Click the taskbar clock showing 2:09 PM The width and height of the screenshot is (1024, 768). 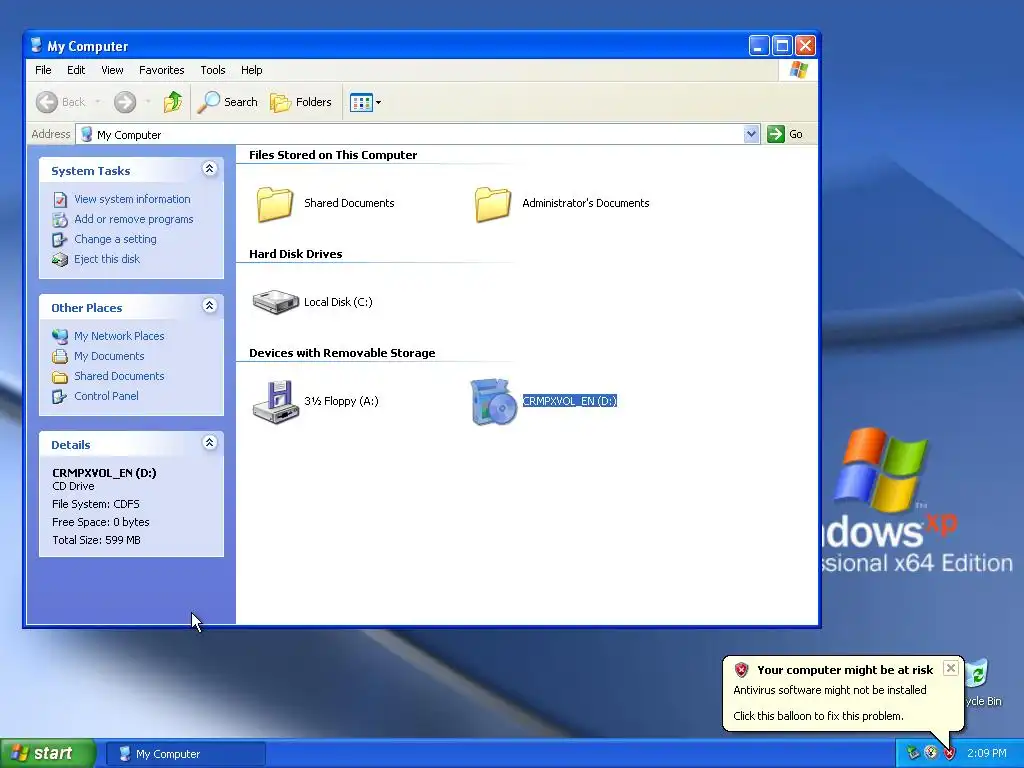pos(987,754)
